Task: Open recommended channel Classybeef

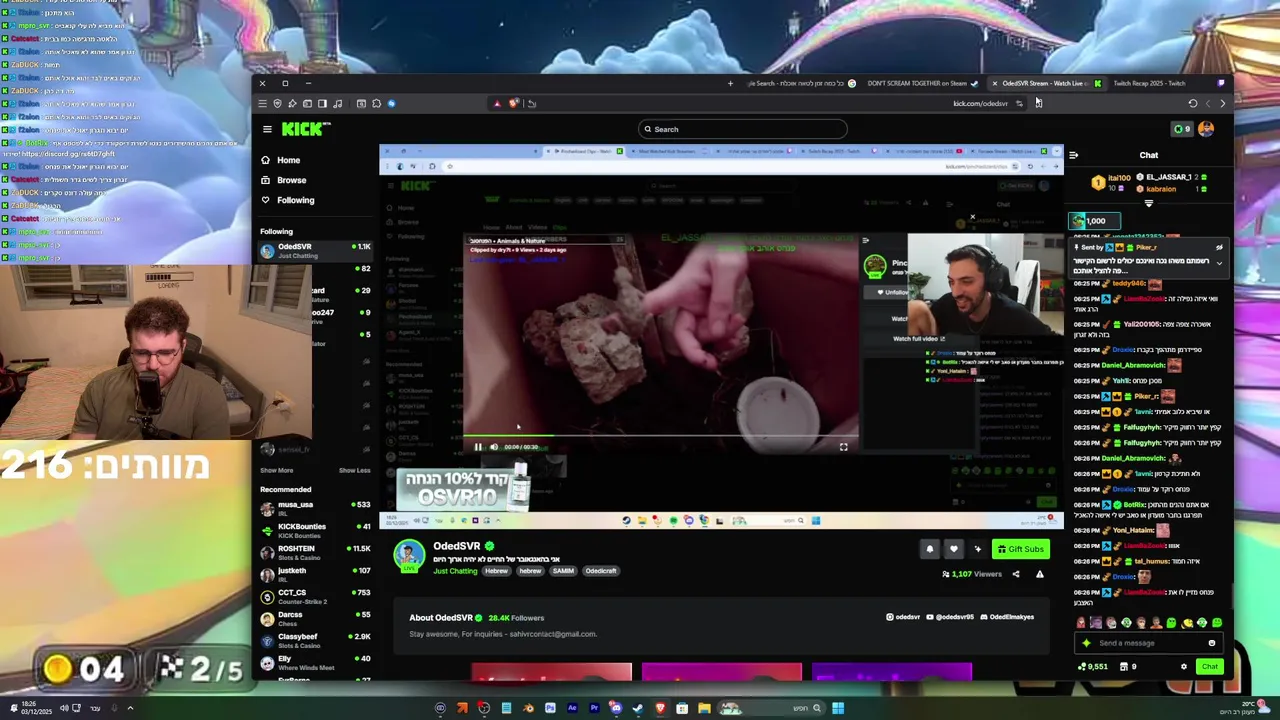Action: (316, 640)
